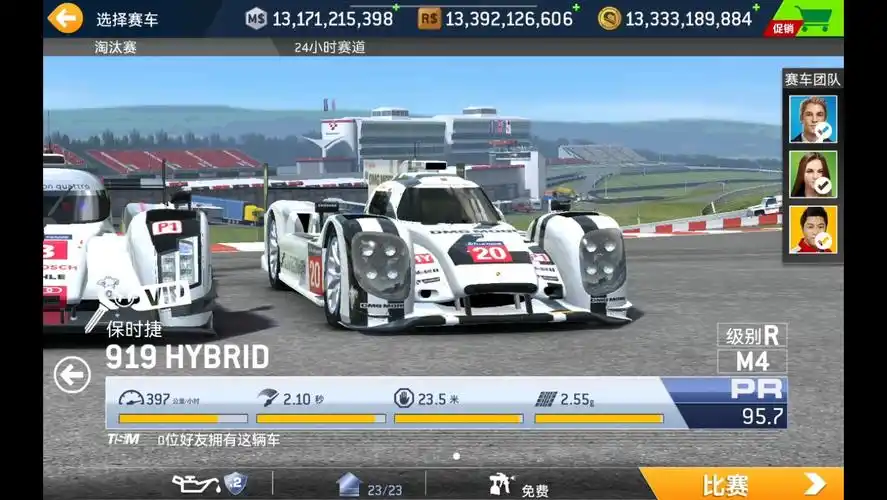
Task: Add more gold with green plus
Action: (756, 8)
